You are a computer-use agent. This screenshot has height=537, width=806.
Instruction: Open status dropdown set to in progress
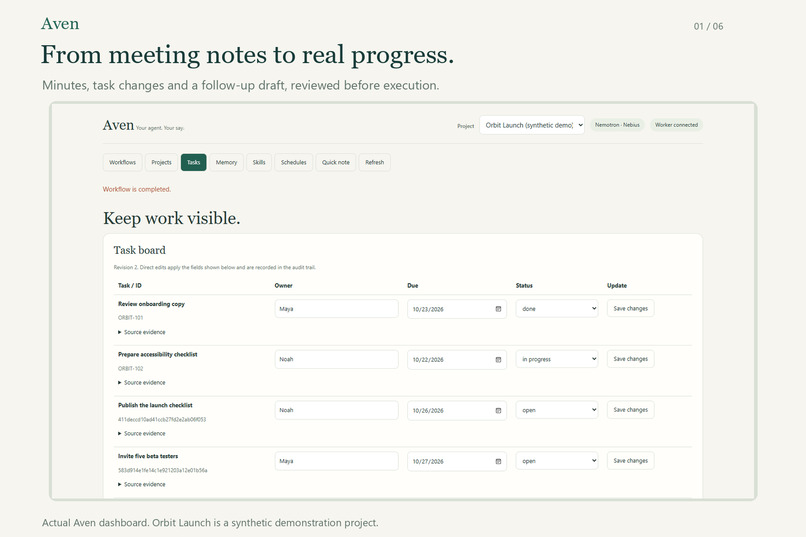[x=557, y=359]
